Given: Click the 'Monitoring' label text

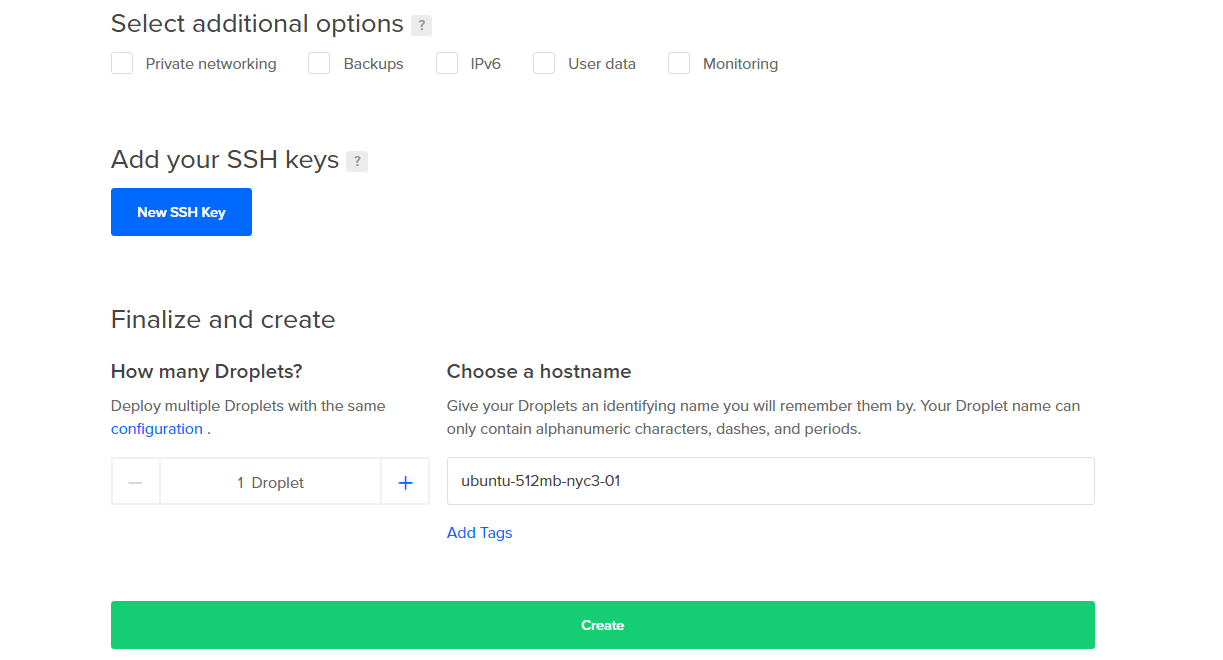Looking at the screenshot, I should tap(740, 64).
